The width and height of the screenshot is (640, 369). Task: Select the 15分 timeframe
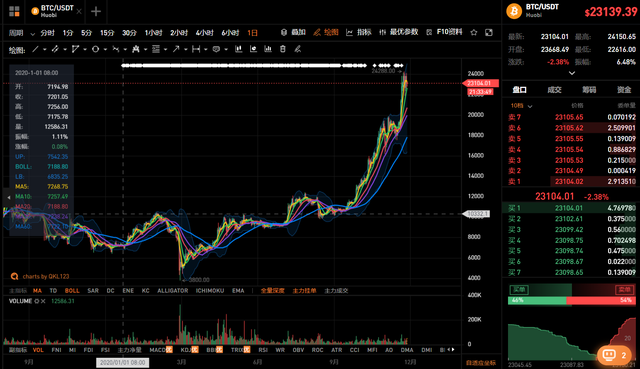(x=107, y=33)
